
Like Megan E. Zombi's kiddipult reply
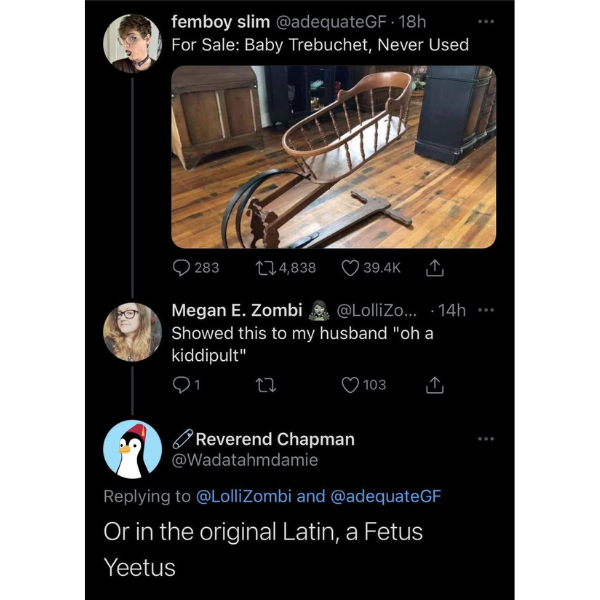click(350, 384)
